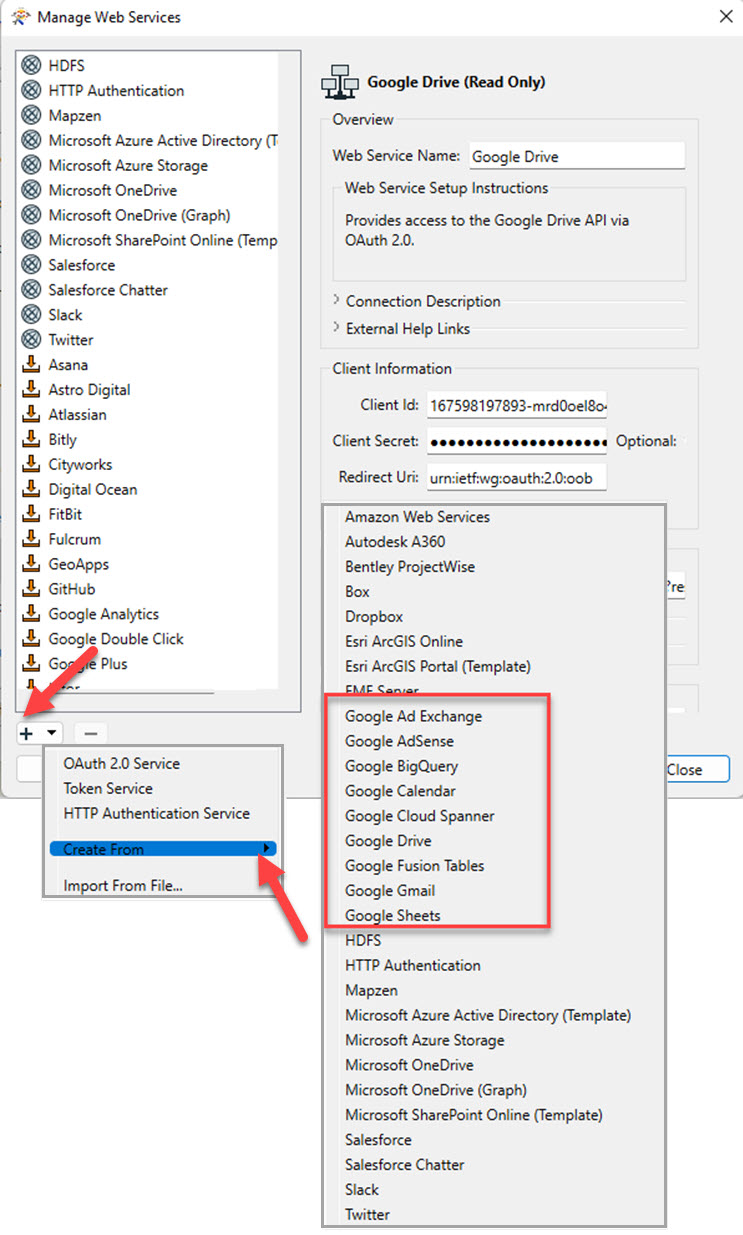Select Microsoft OneDrive in service list
743x1235 pixels.
click(113, 190)
